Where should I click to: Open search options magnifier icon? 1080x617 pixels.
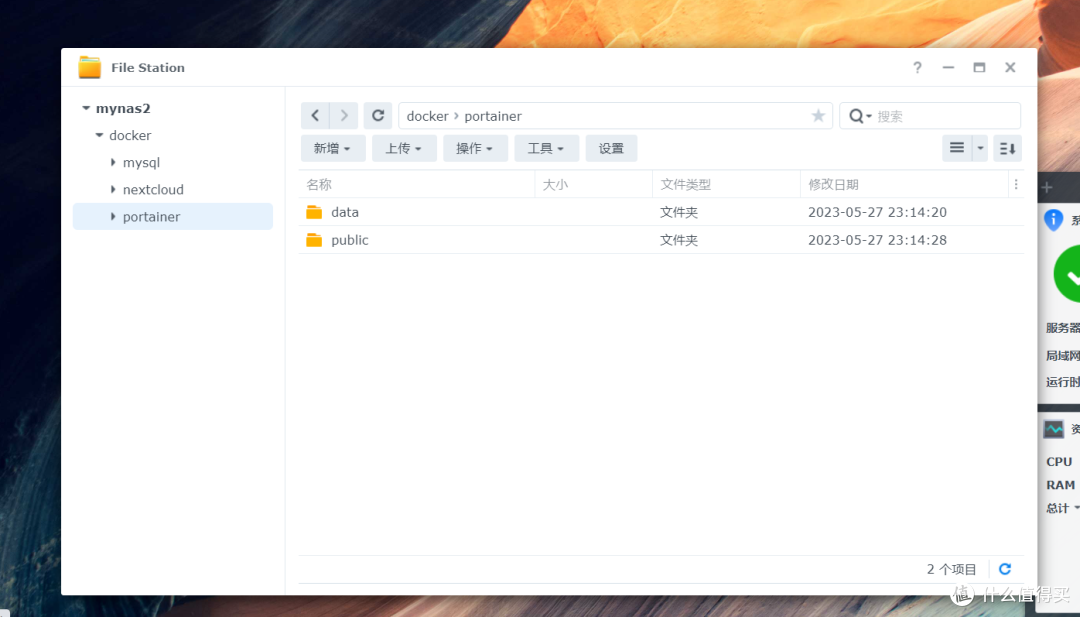(x=860, y=116)
